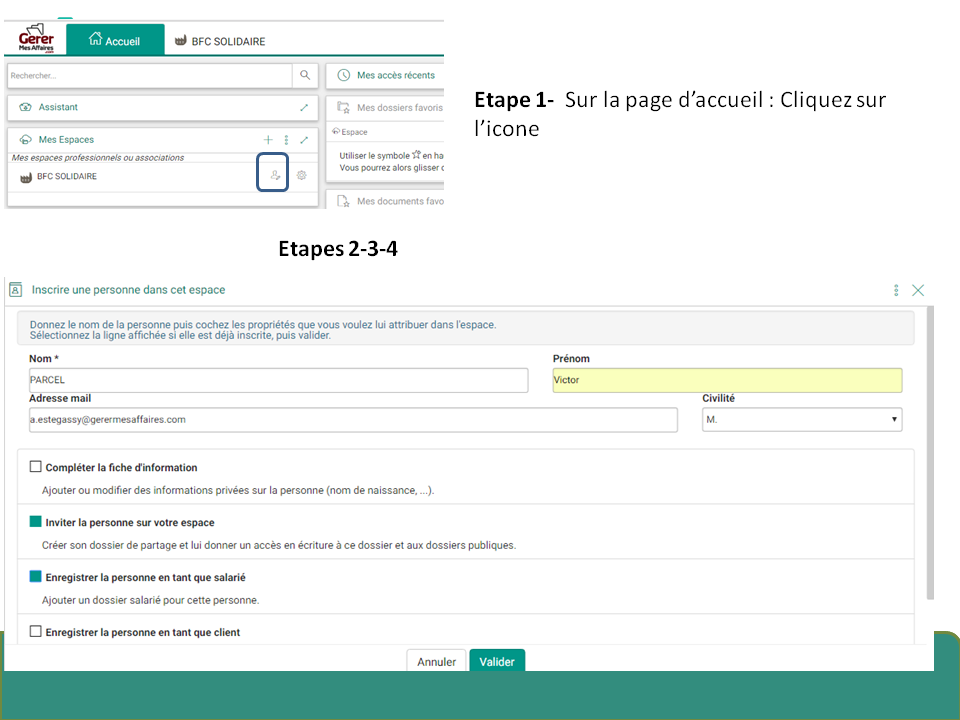Image resolution: width=960 pixels, height=720 pixels.
Task: Click the contact card icon in dialog header
Action: (x=16, y=290)
